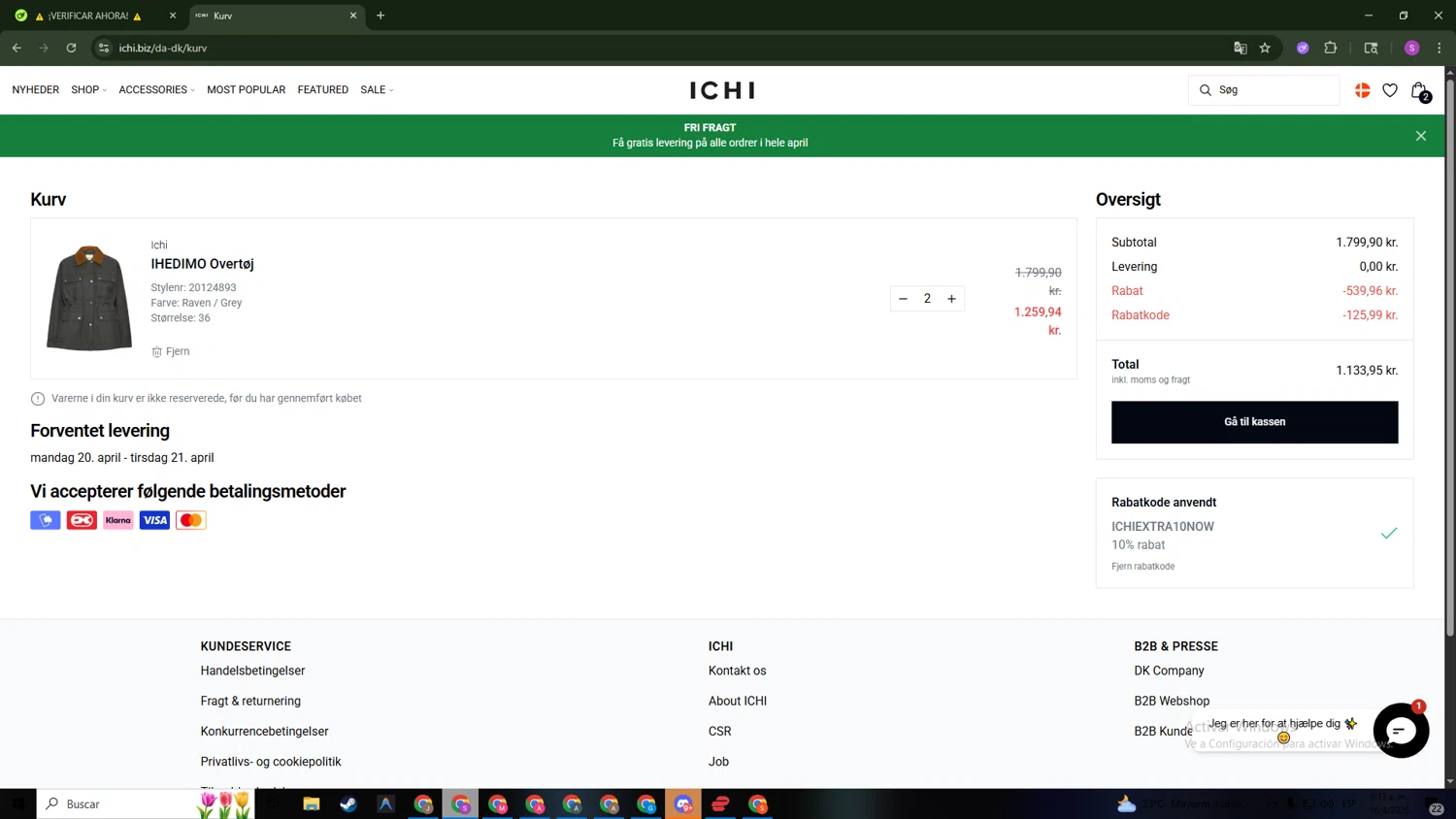This screenshot has width=1456, height=819.
Task: Click the Mastercard payment icon
Action: 191,520
